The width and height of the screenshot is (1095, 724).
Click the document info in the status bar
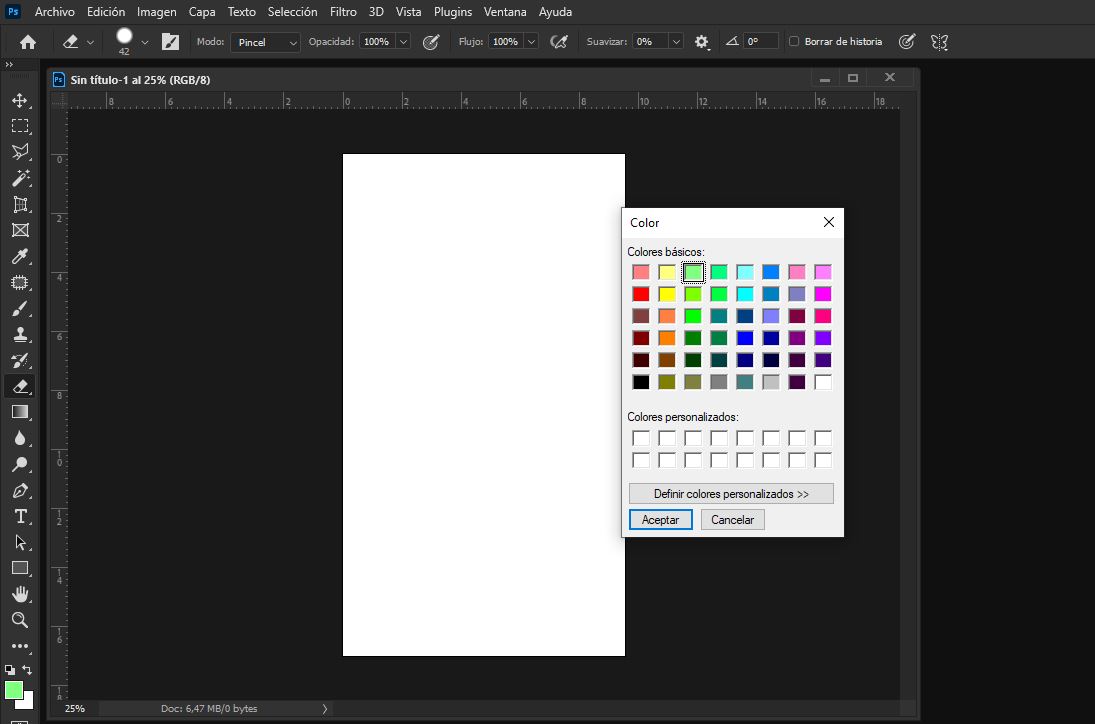[x=209, y=707]
